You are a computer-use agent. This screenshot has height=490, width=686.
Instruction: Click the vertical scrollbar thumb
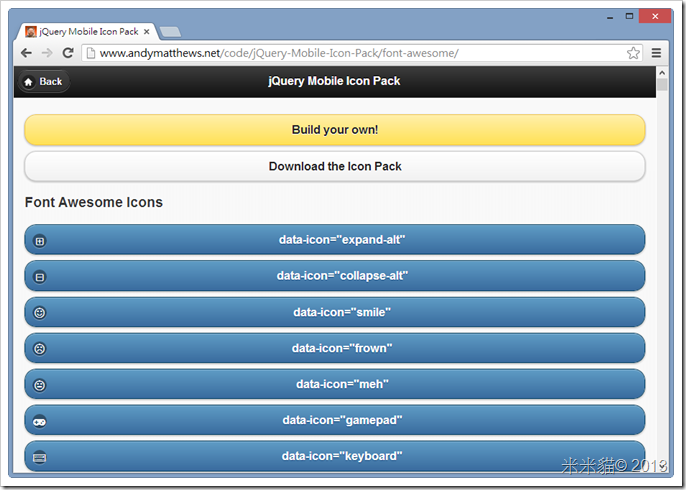[x=662, y=84]
